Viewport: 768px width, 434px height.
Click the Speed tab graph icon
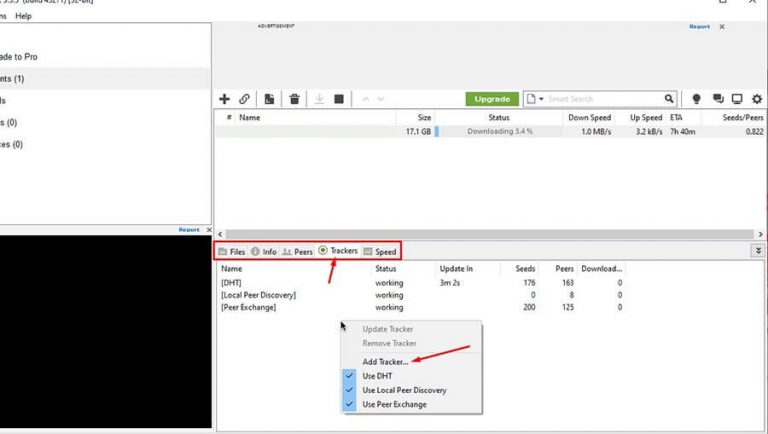(x=368, y=251)
